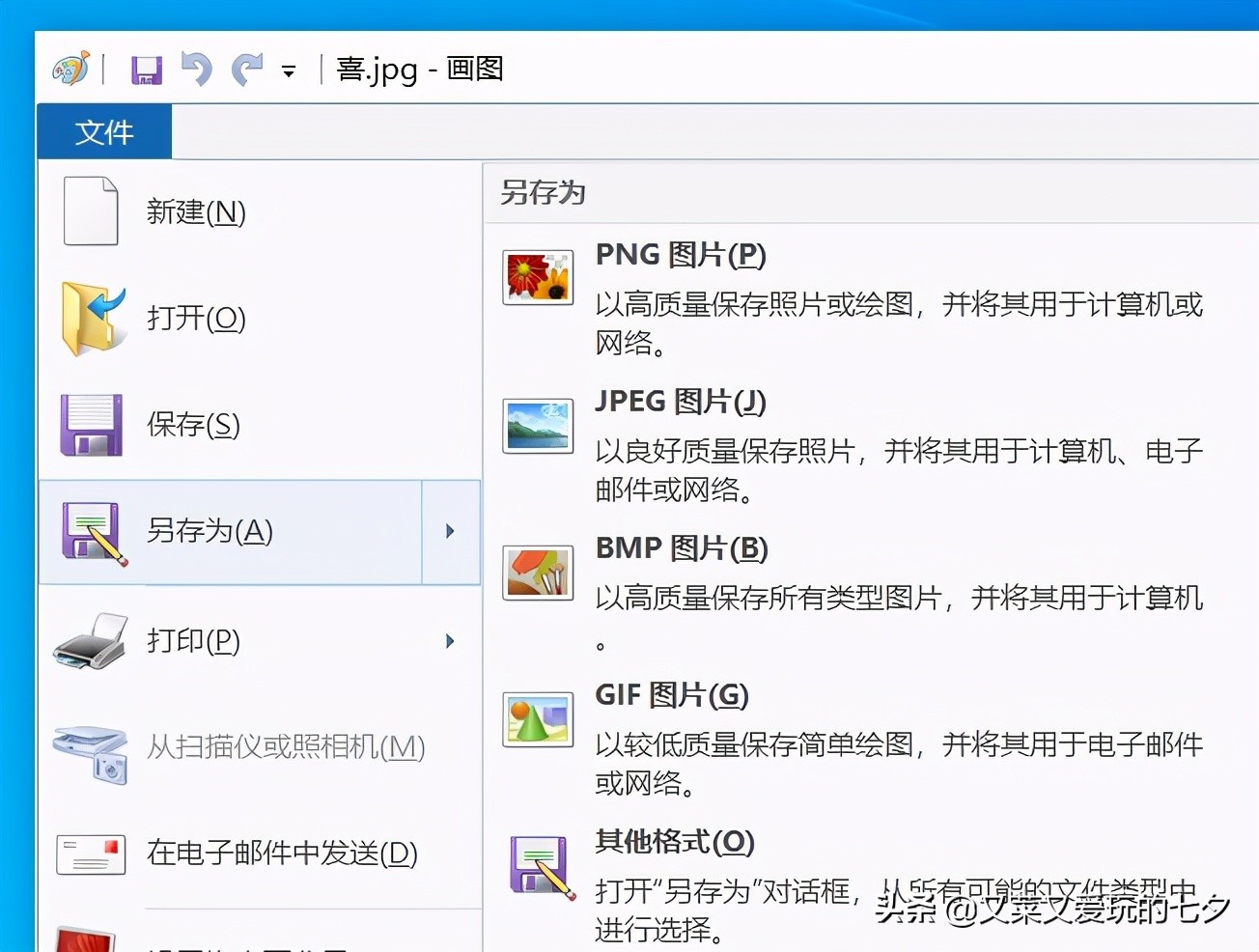Expand the 另存为 submenu arrow
This screenshot has width=1259, height=952.
tap(449, 531)
